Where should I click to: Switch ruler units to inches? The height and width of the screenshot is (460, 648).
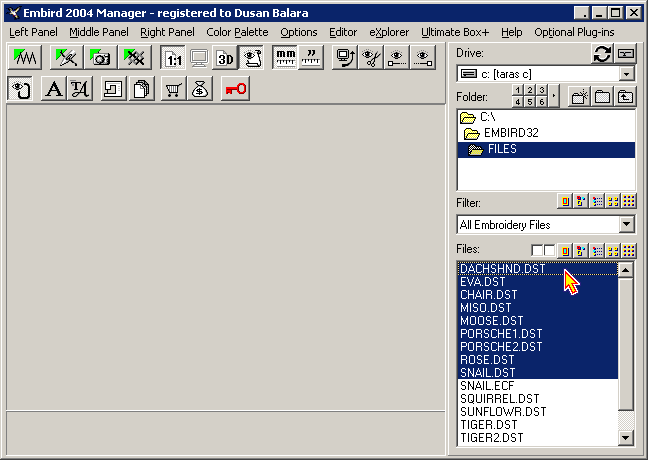(x=311, y=57)
